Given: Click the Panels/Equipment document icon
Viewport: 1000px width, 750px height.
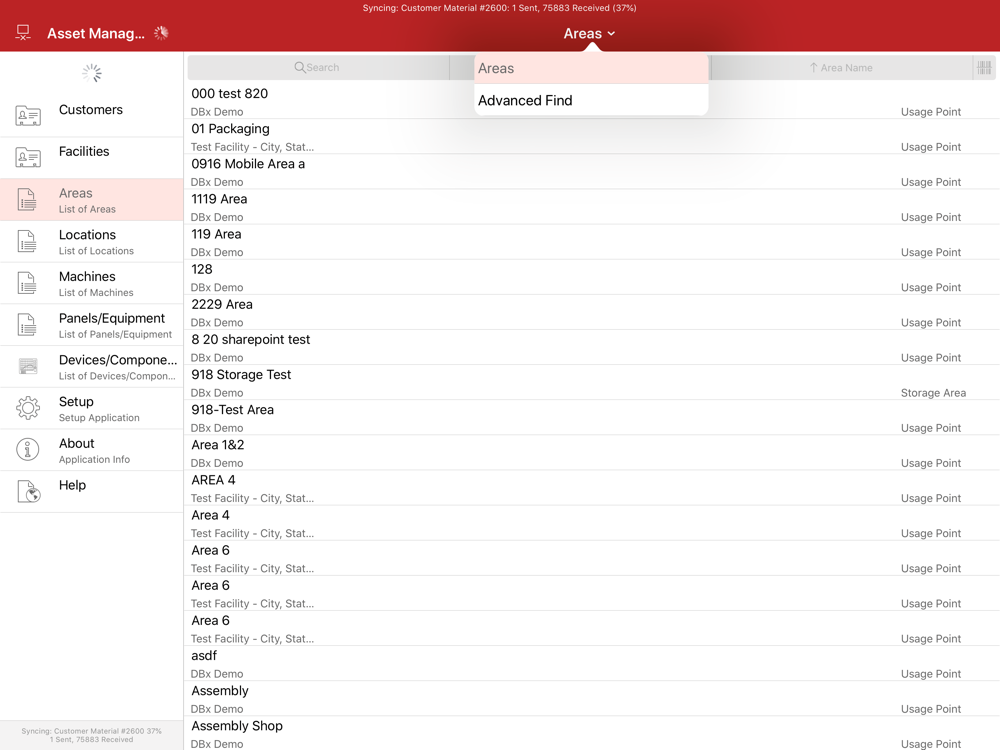Looking at the screenshot, I should point(27,325).
